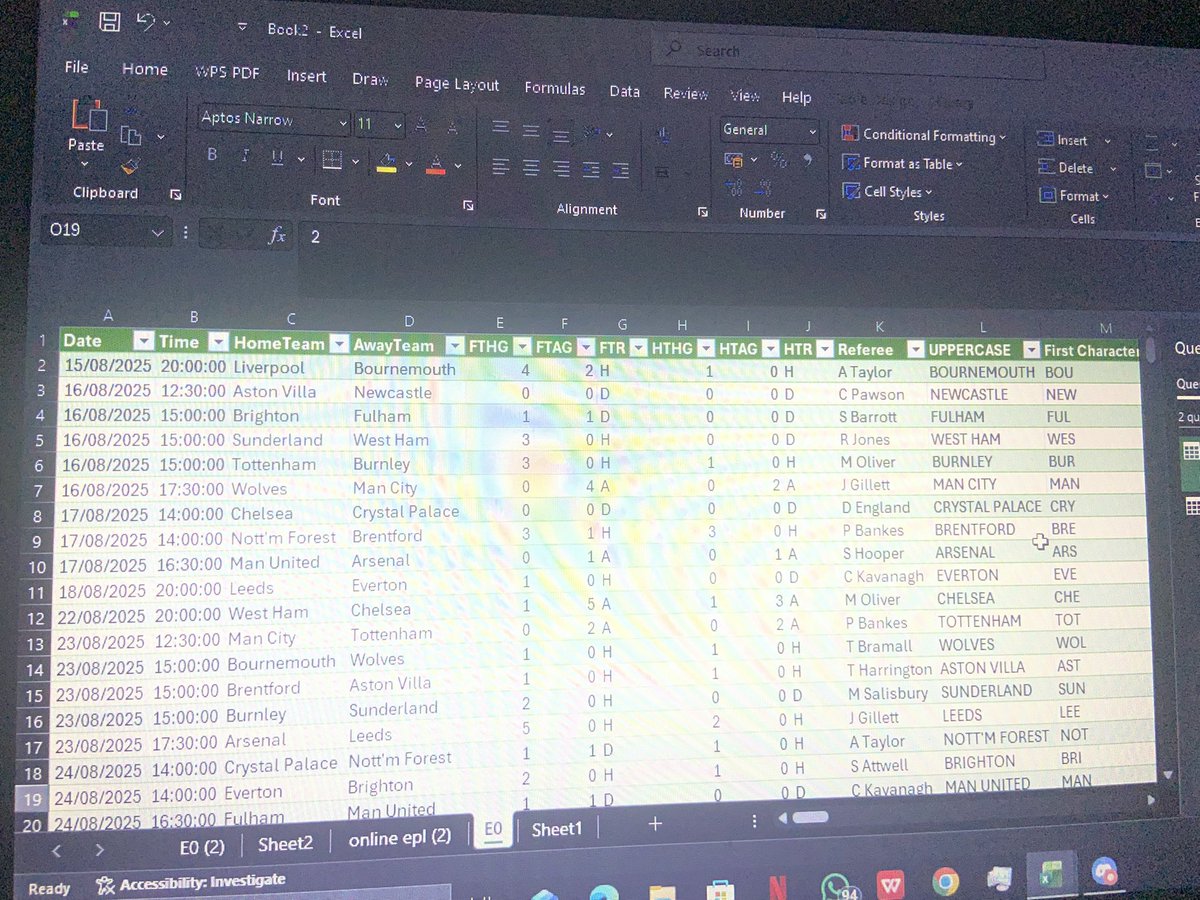This screenshot has width=1200, height=900.
Task: Open the Font dialog launcher
Action: (468, 205)
